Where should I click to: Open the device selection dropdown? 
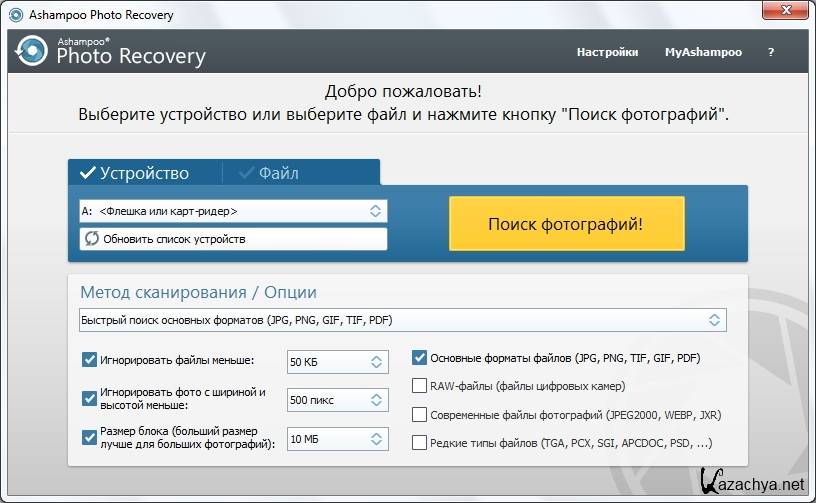[x=233, y=211]
